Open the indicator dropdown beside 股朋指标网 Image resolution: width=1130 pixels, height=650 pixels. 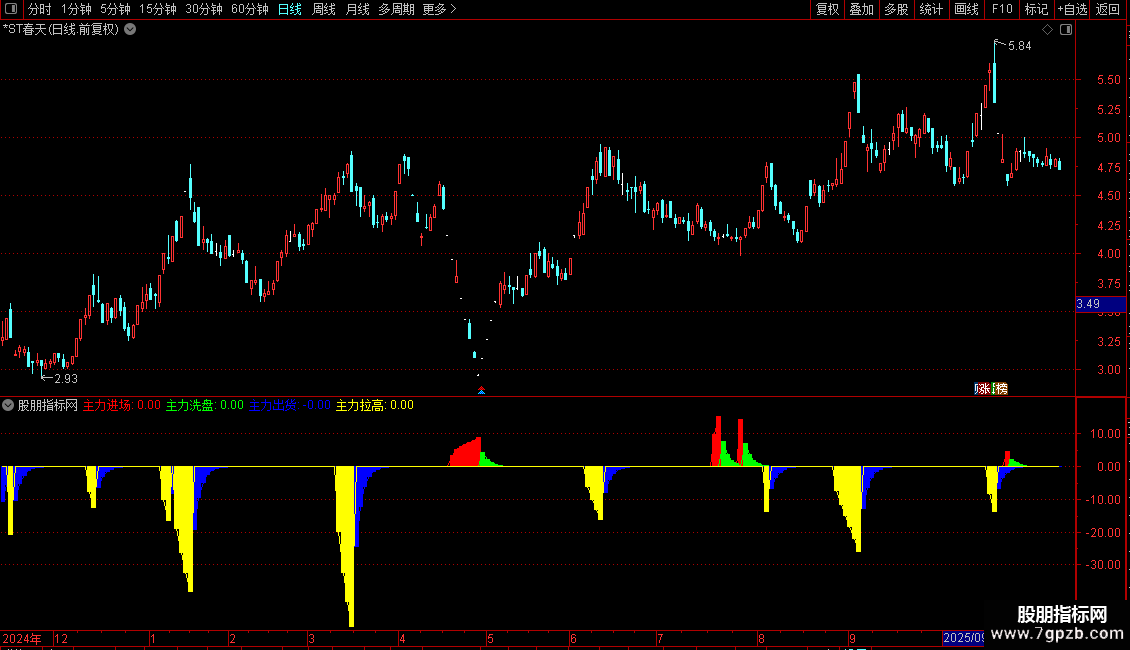pos(8,406)
